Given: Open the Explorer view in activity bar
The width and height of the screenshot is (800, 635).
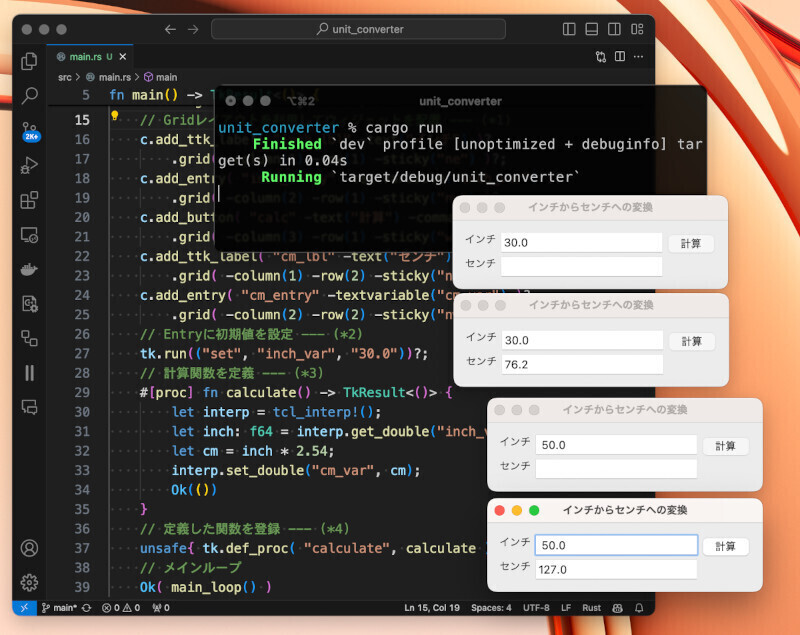Looking at the screenshot, I should (29, 62).
